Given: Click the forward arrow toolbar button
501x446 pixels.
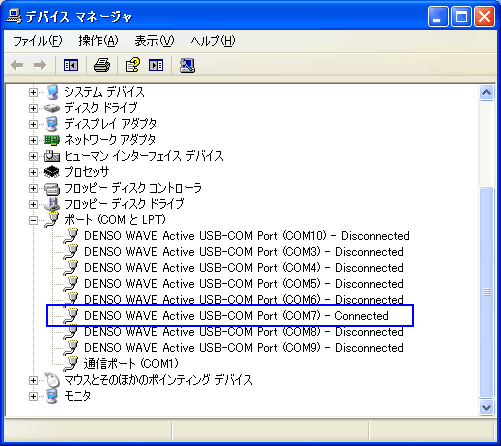Looking at the screenshot, I should coord(40,65).
